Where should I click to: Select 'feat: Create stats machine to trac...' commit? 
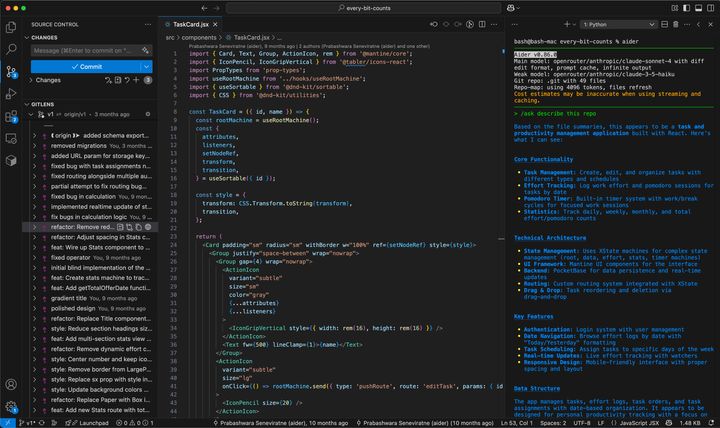100,277
